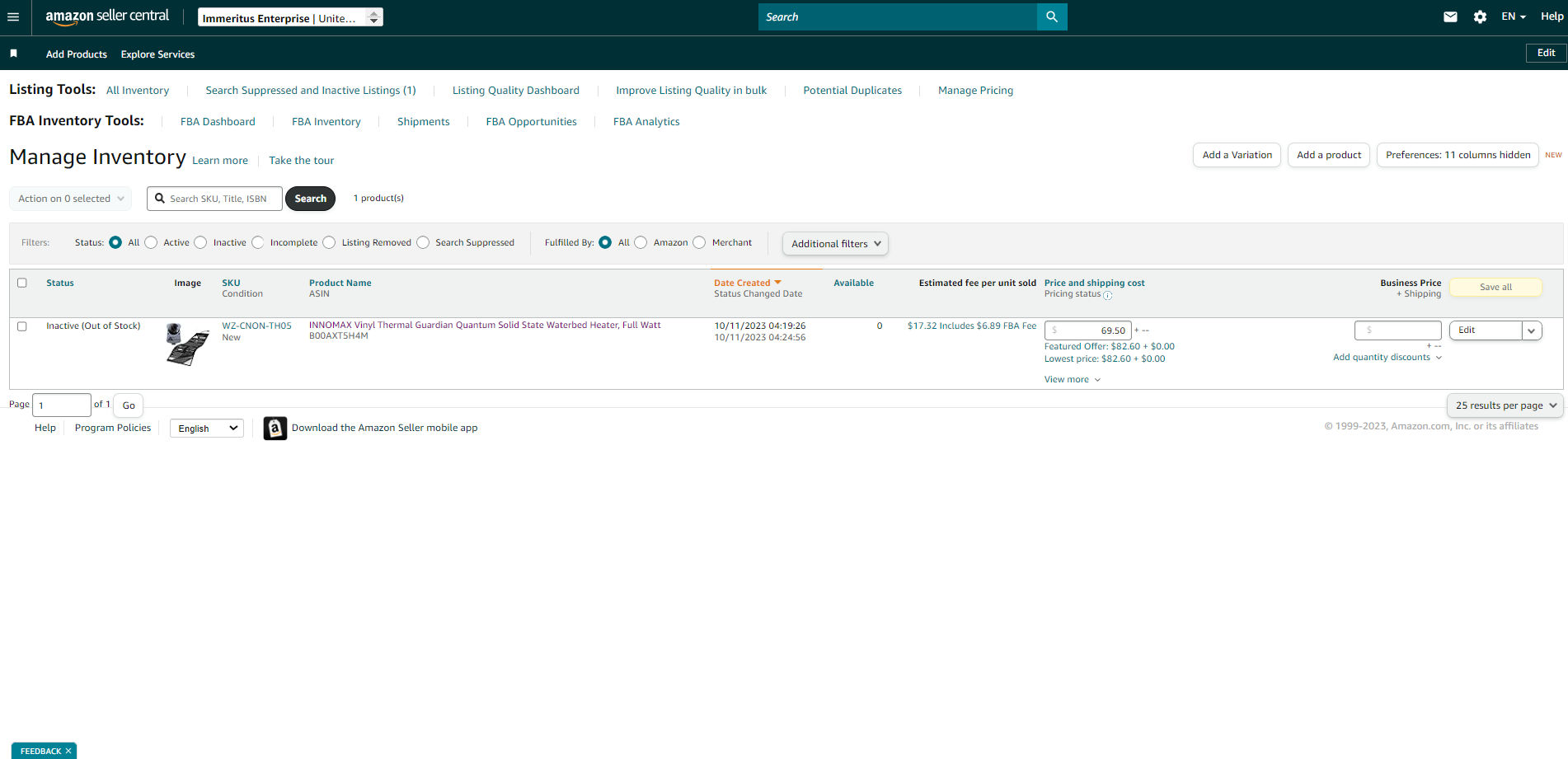The image size is (1568, 759).
Task: Select Fulfilled By Merchant radio button
Action: [699, 242]
